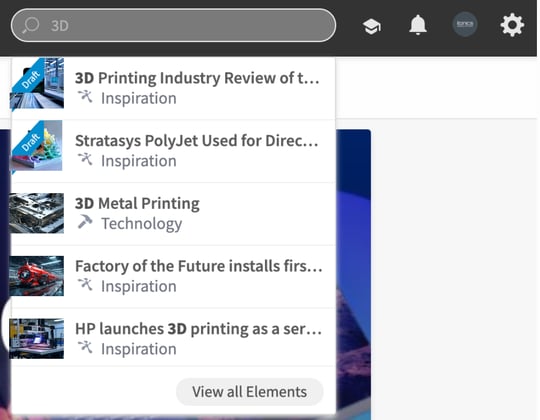Click the Inspiration icon under 3D Printing Industry
540x420 pixels.
point(85,96)
